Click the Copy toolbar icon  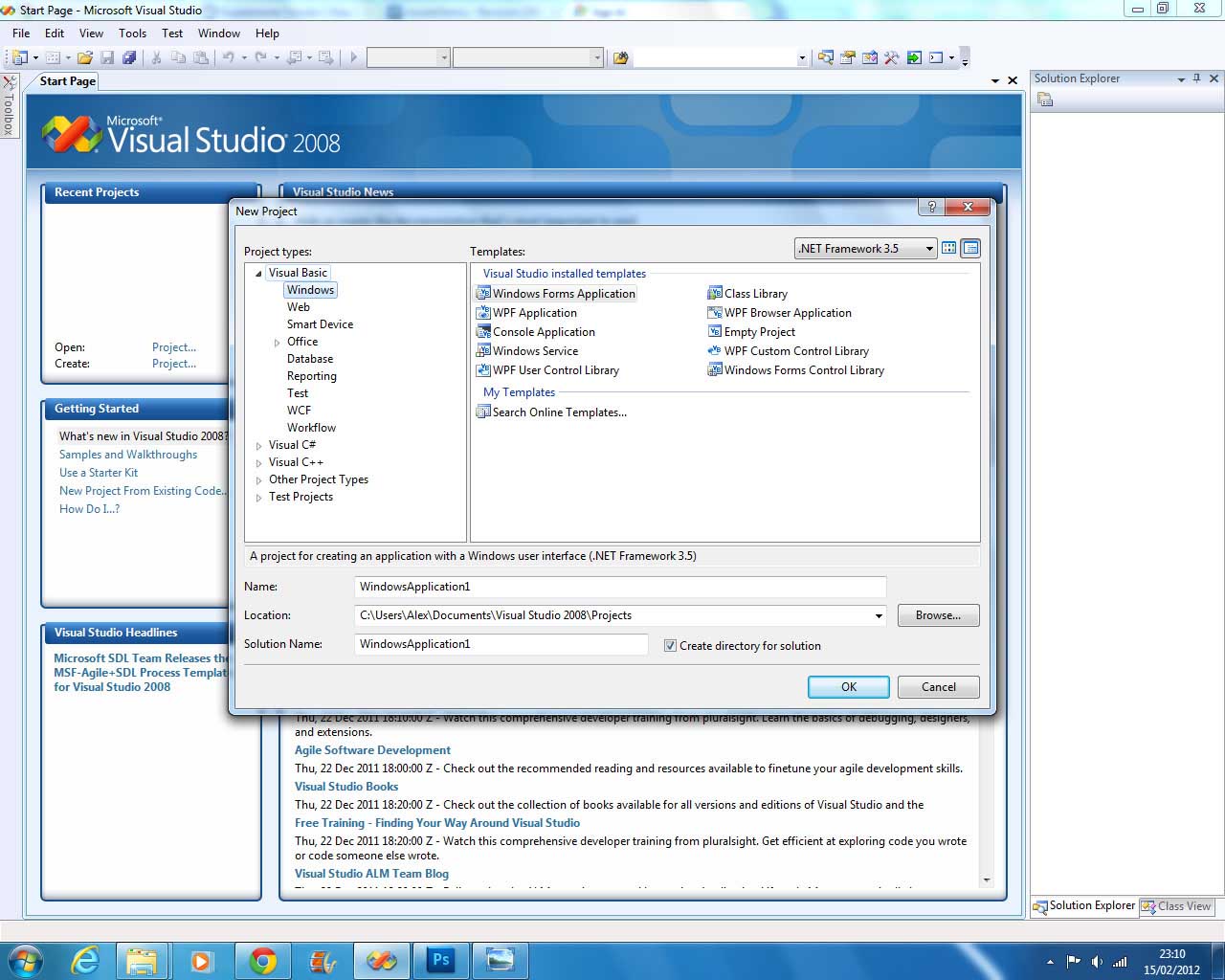point(178,57)
